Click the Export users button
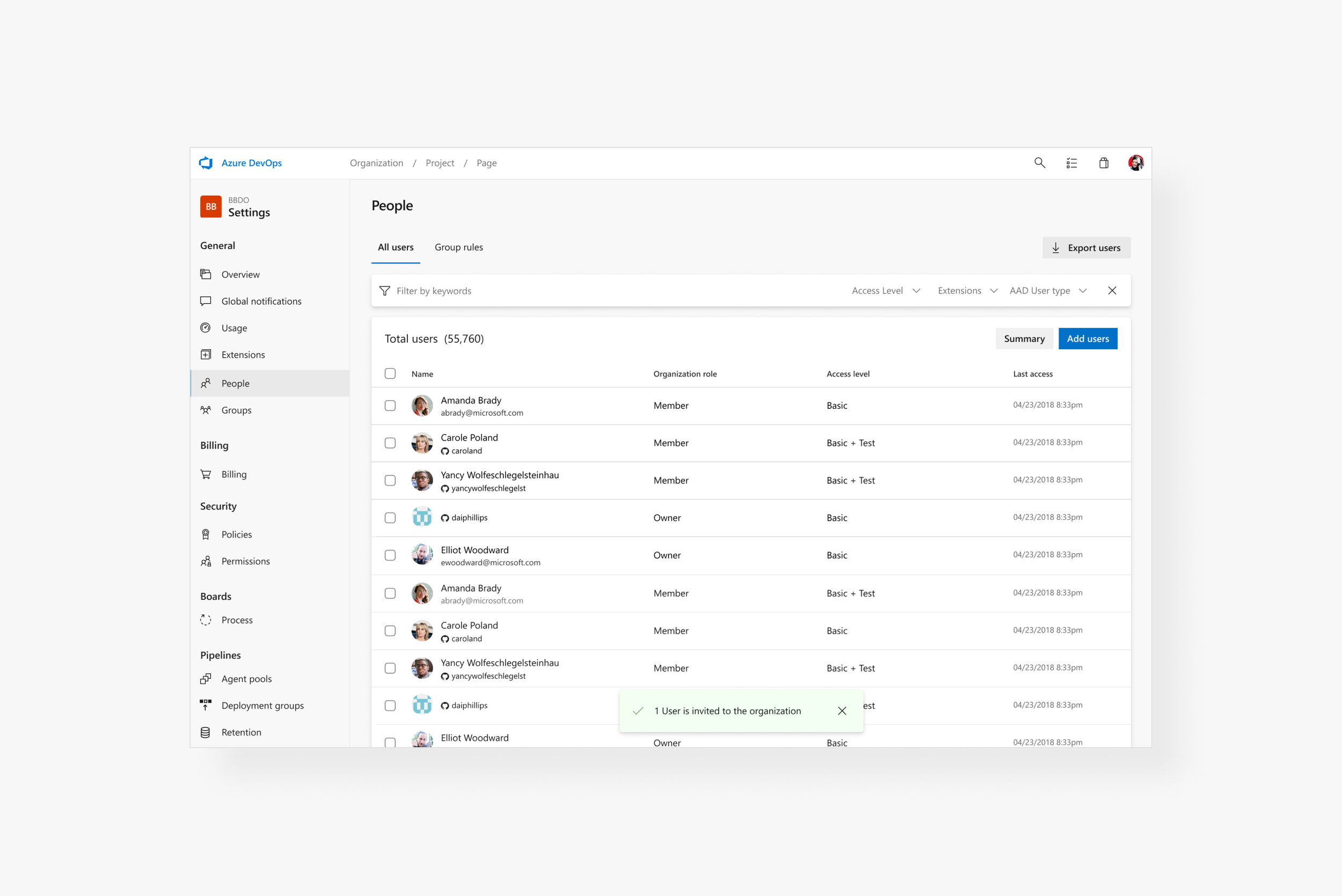The width and height of the screenshot is (1342, 896). (x=1086, y=247)
